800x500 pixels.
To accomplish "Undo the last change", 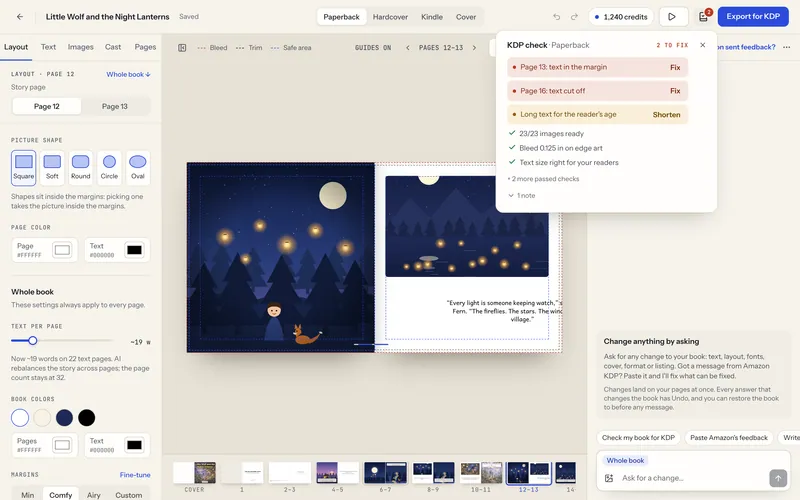I will click(x=557, y=17).
